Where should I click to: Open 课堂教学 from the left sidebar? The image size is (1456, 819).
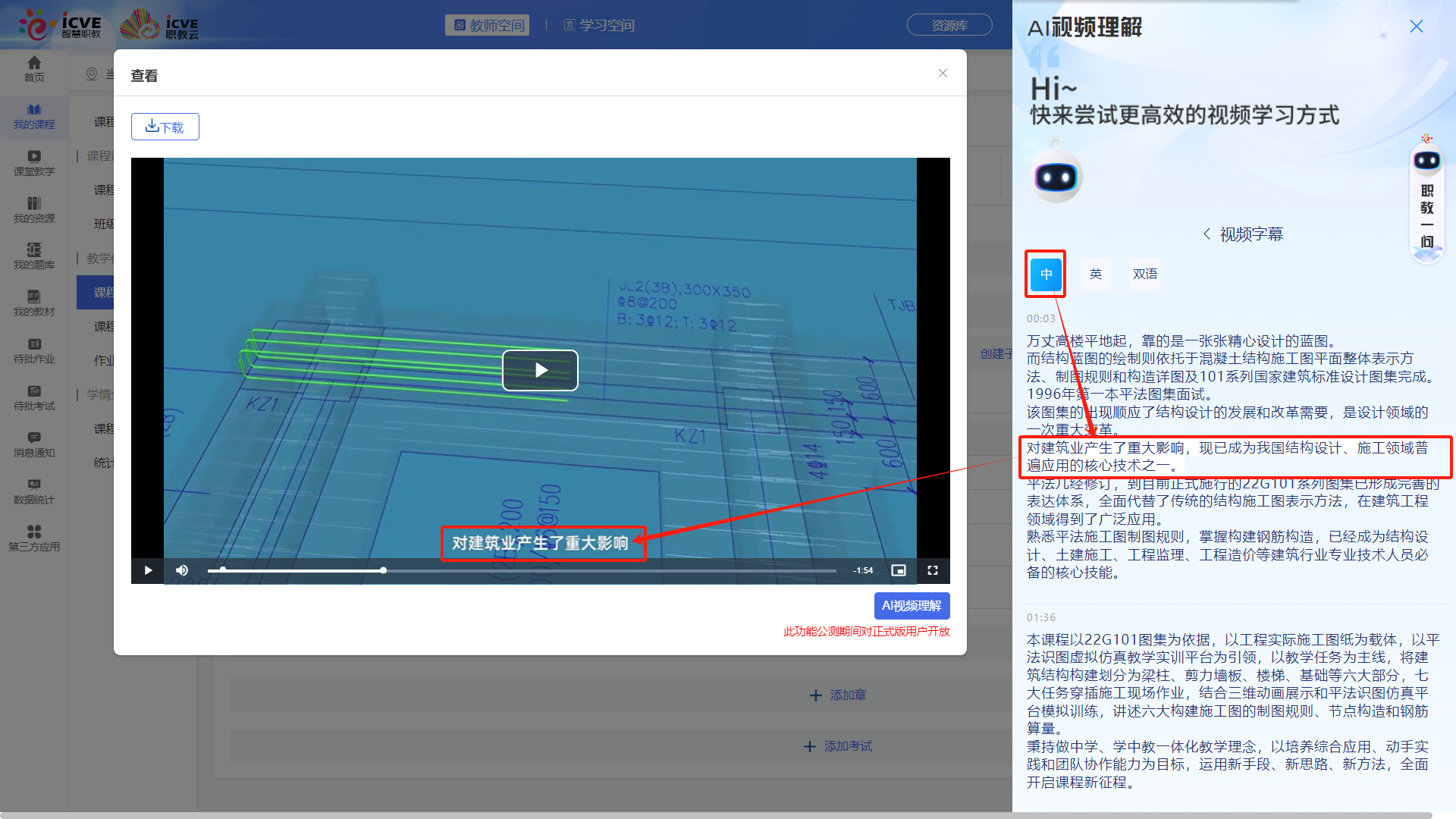tap(34, 163)
